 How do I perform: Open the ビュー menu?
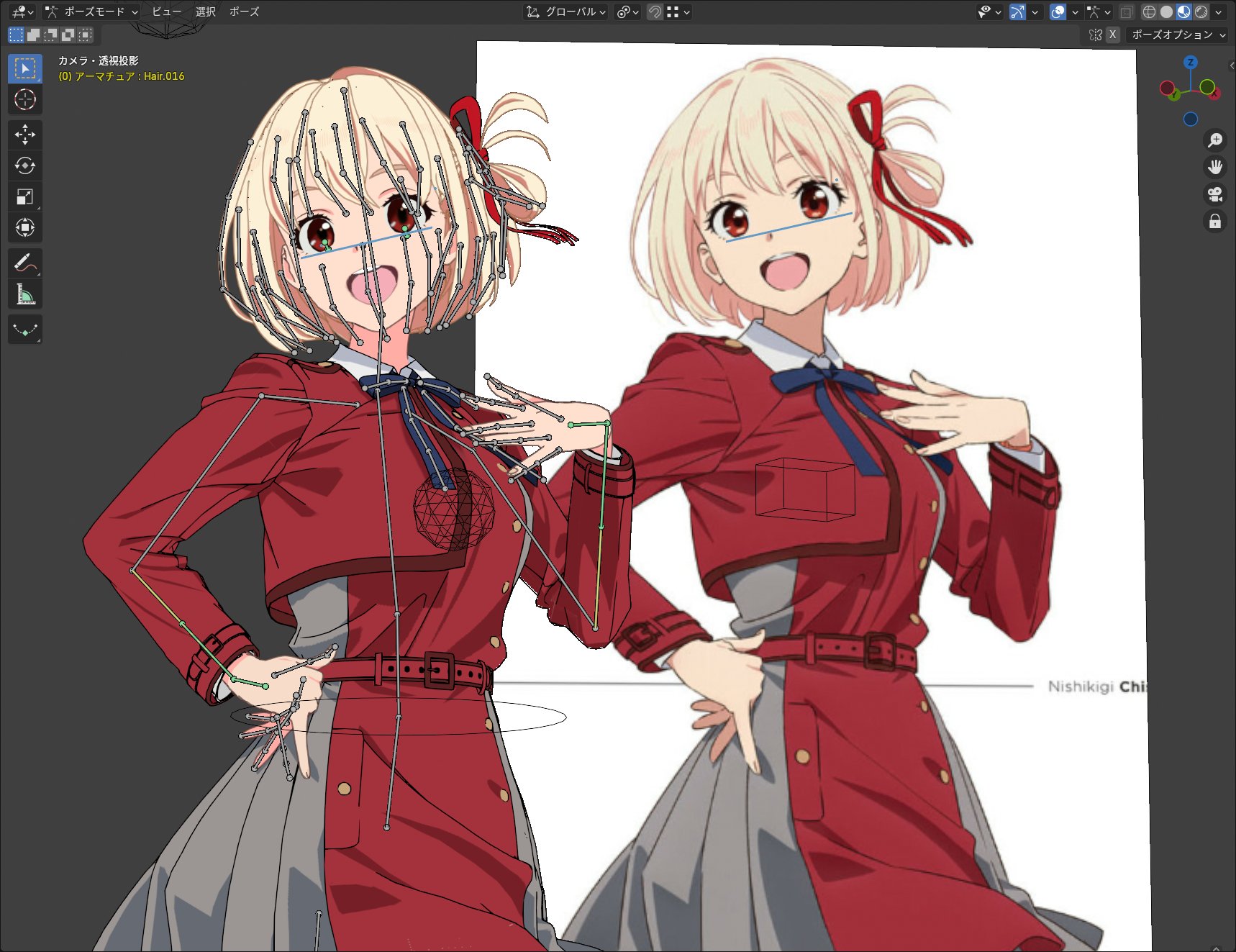click(x=166, y=12)
